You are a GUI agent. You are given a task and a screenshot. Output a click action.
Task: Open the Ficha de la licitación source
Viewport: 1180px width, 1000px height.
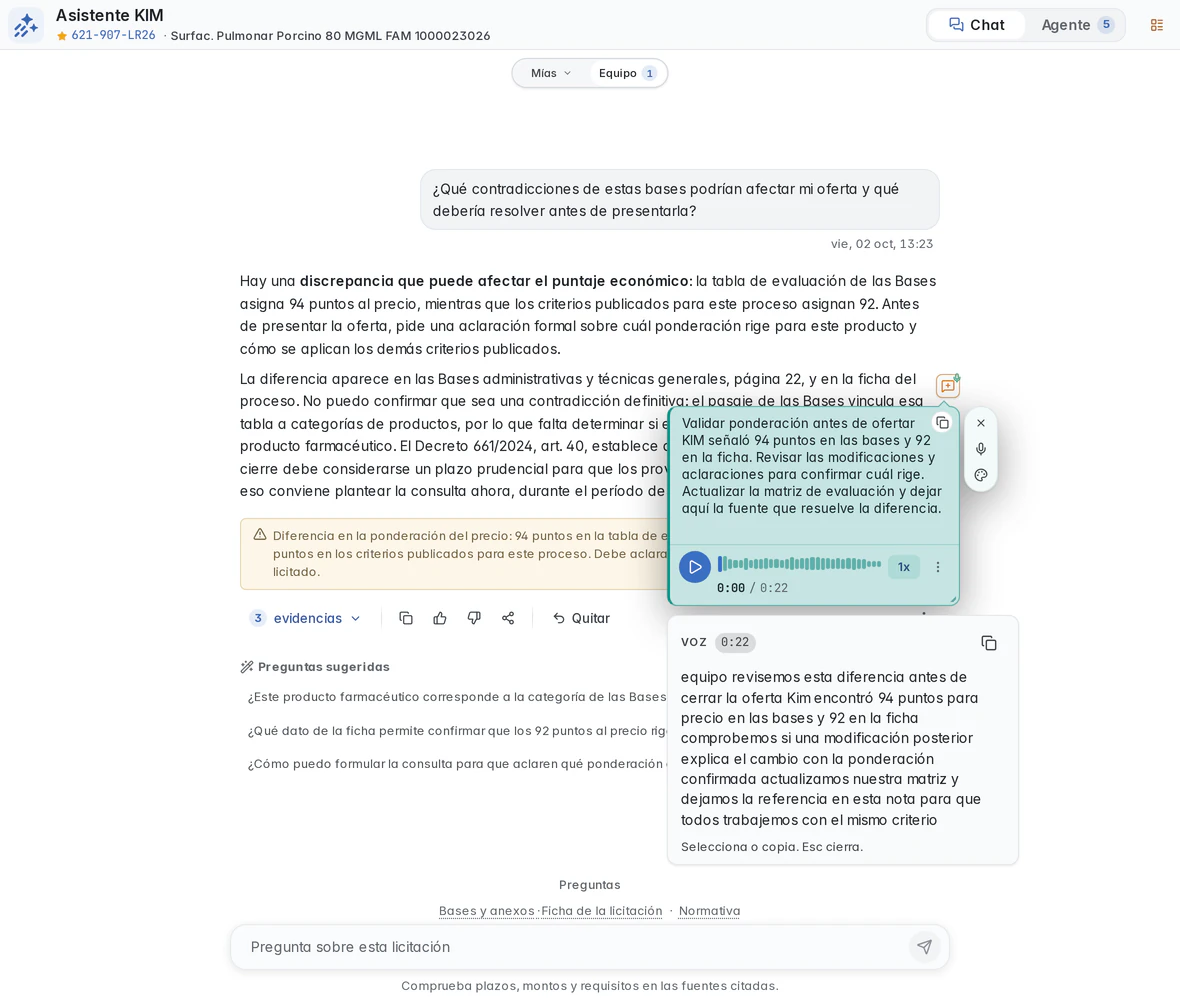tap(601, 910)
